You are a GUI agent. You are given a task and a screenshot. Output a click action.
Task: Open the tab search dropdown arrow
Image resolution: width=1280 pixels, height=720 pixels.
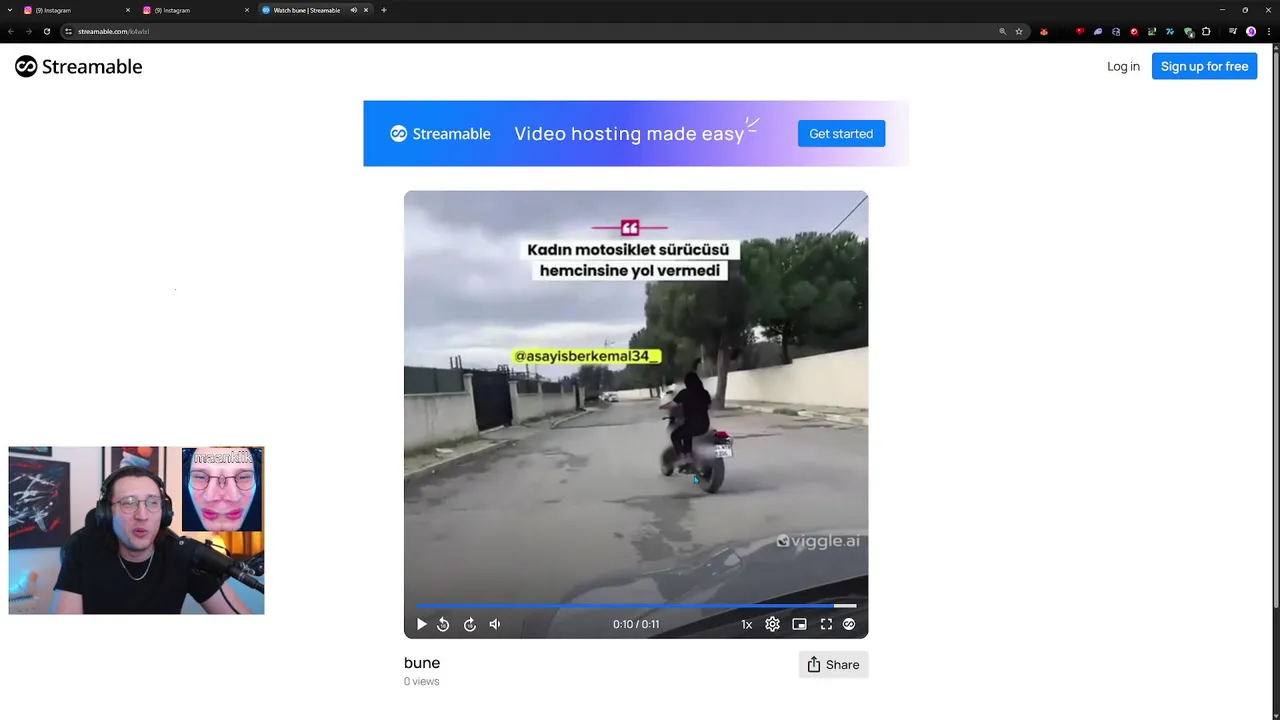pyautogui.click(x=9, y=10)
